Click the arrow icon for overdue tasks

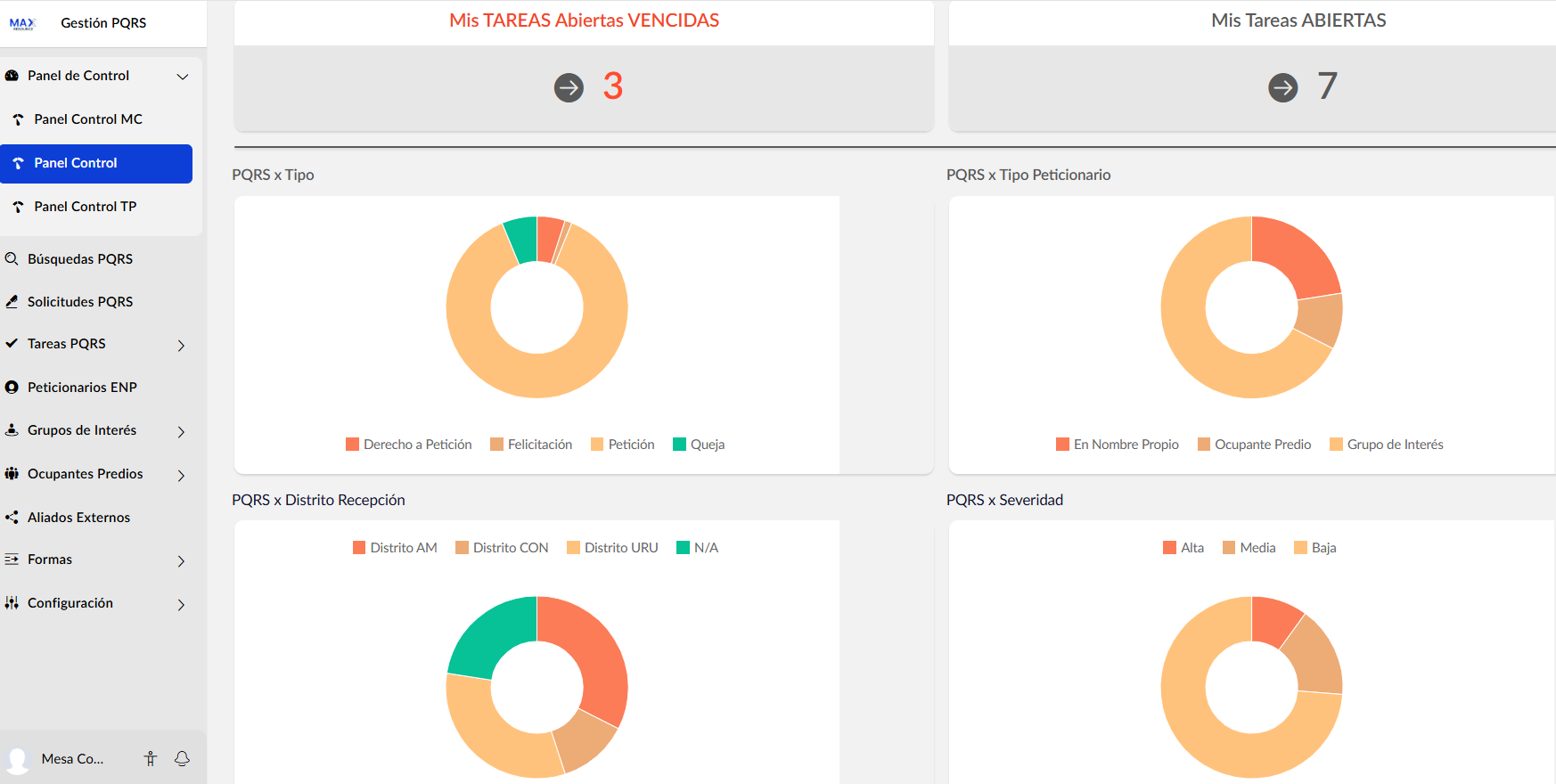tap(569, 87)
